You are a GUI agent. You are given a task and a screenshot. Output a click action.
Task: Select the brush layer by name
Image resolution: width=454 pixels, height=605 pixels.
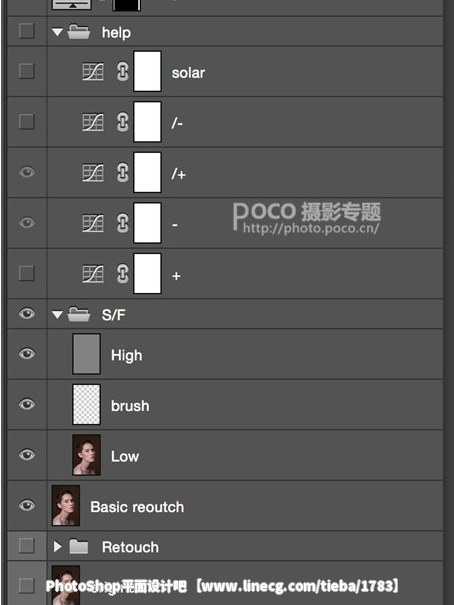[130, 406]
